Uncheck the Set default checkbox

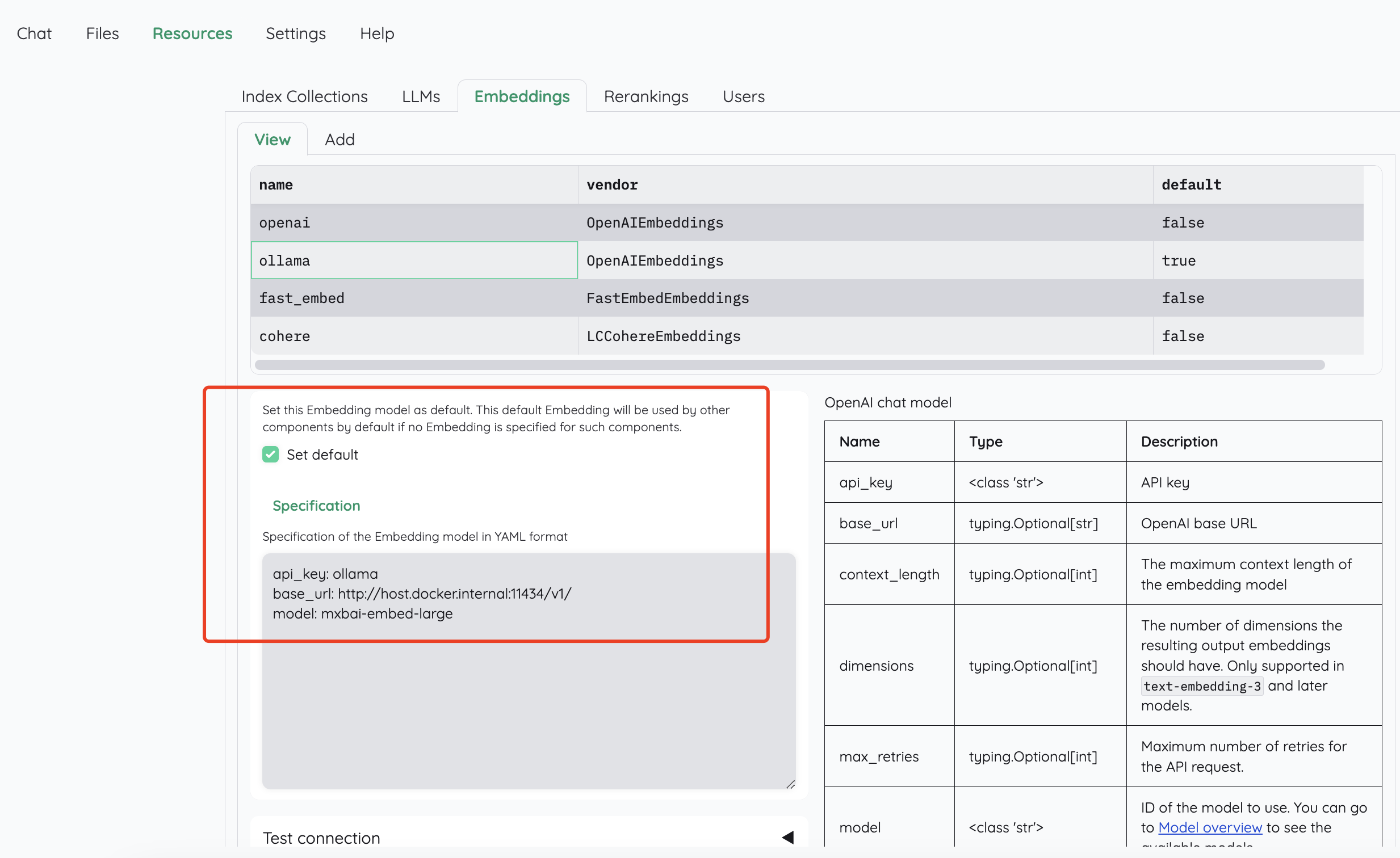[270, 455]
